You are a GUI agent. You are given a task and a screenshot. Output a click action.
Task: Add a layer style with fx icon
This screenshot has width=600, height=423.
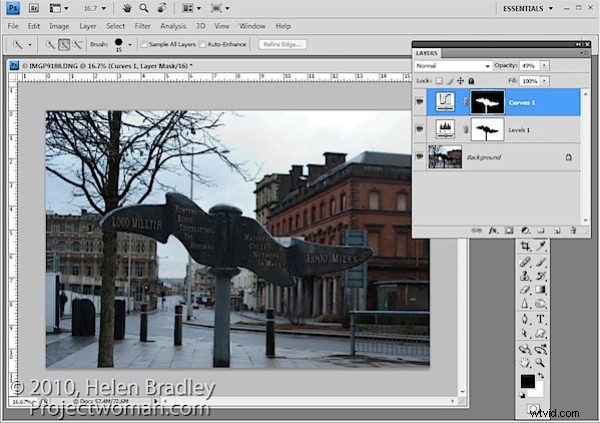[493, 230]
